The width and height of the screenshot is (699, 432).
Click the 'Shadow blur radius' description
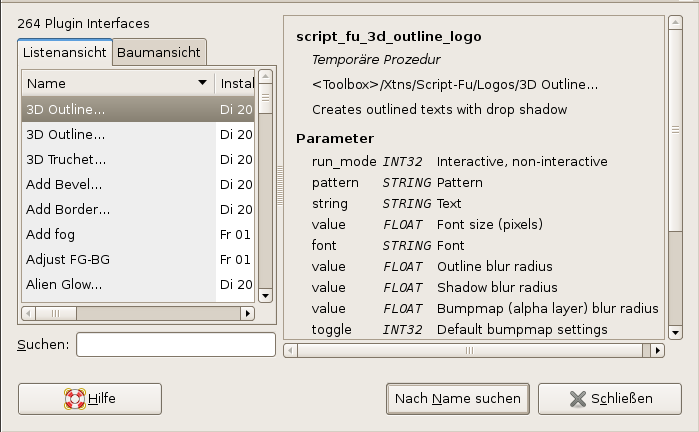[x=497, y=287]
